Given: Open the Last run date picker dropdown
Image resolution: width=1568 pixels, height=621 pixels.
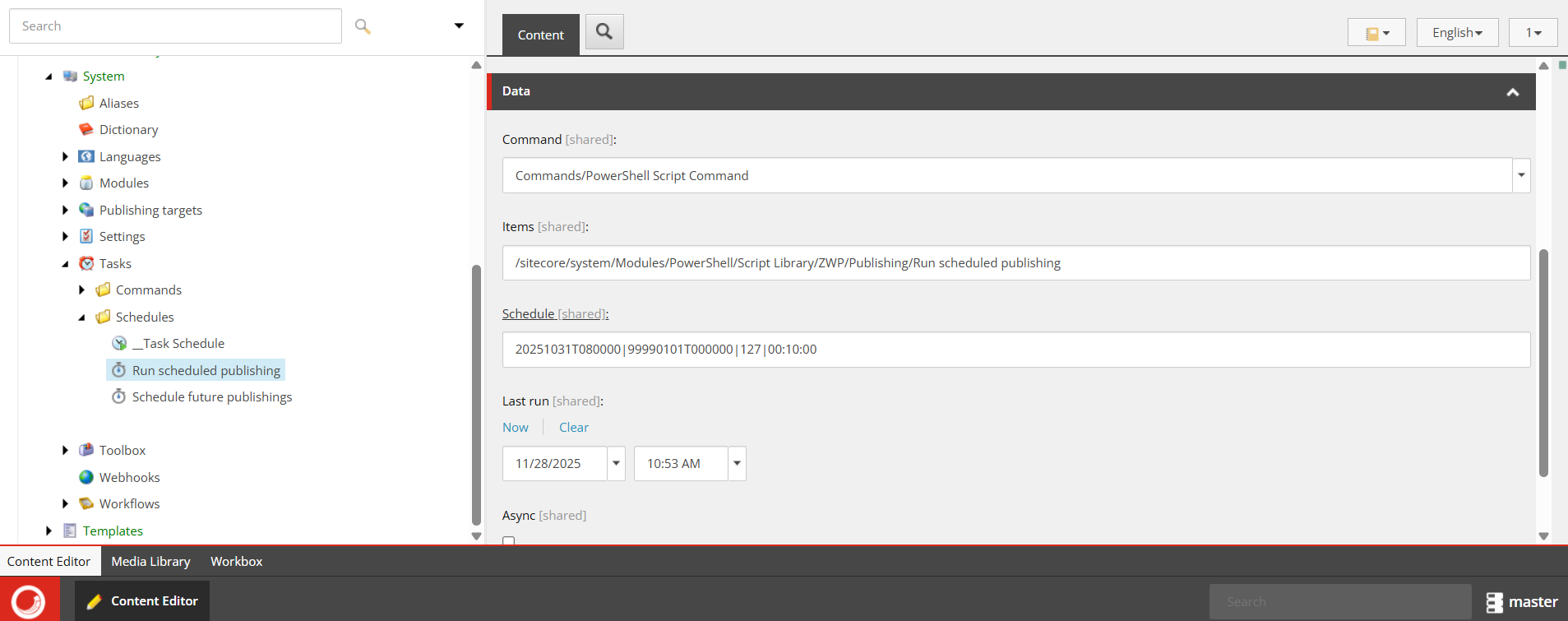Looking at the screenshot, I should pyautogui.click(x=616, y=463).
